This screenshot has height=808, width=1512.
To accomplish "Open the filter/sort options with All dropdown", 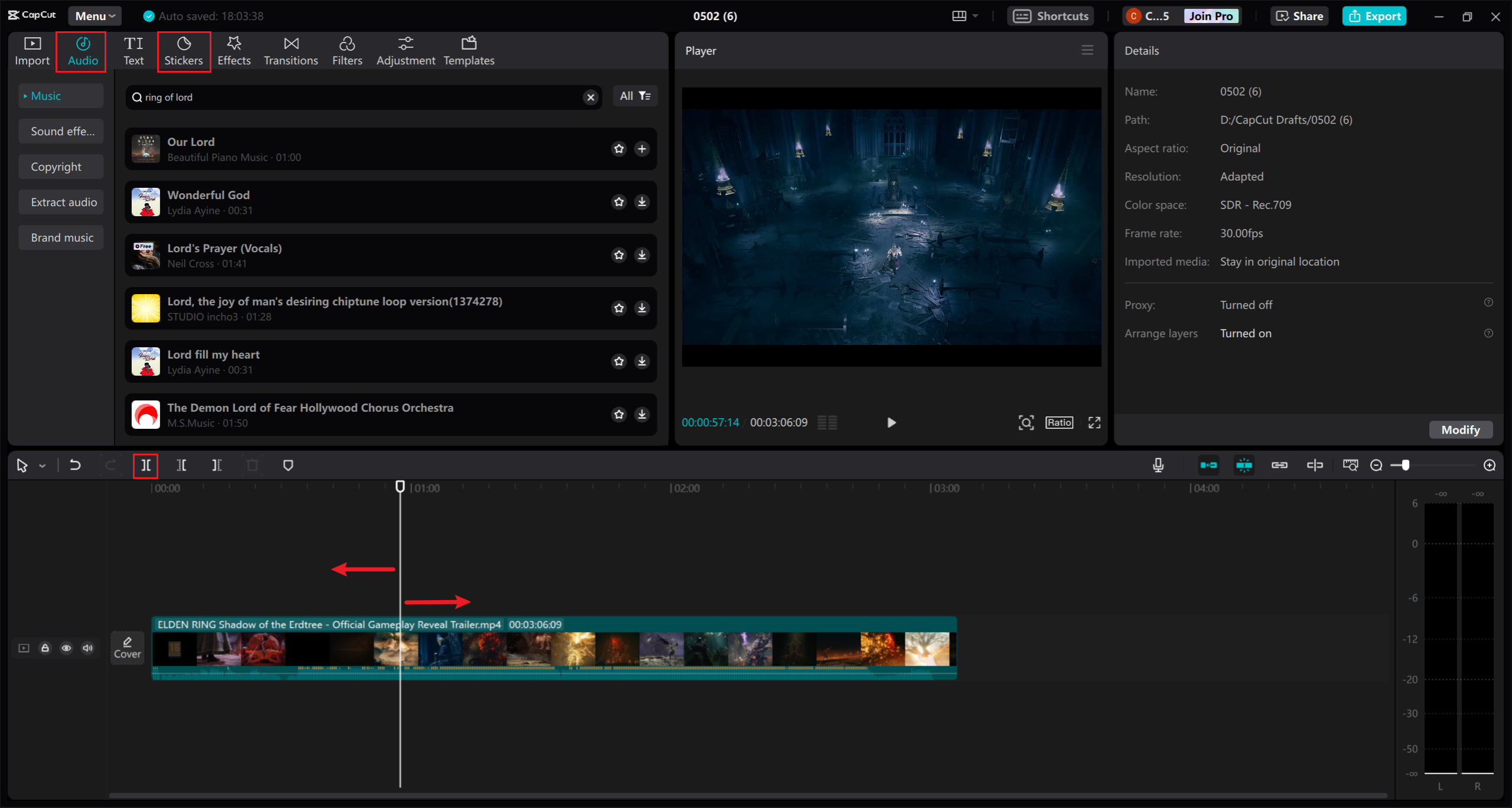I will (x=634, y=96).
